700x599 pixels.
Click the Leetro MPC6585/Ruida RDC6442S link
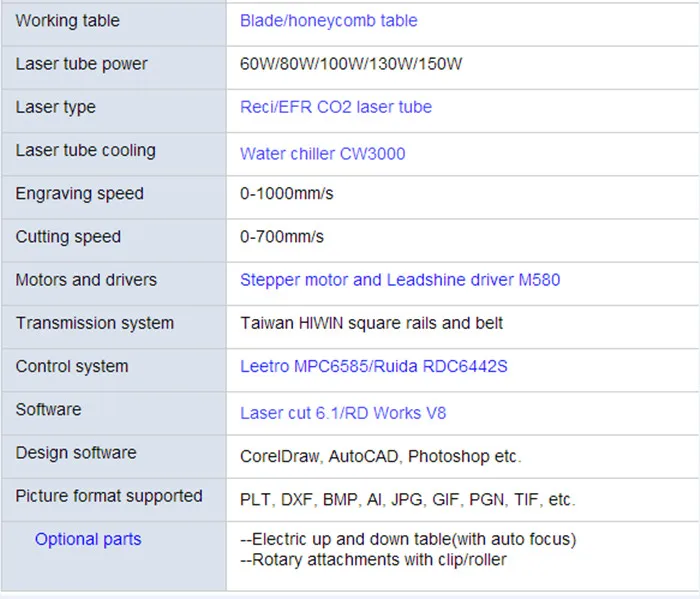[374, 366]
